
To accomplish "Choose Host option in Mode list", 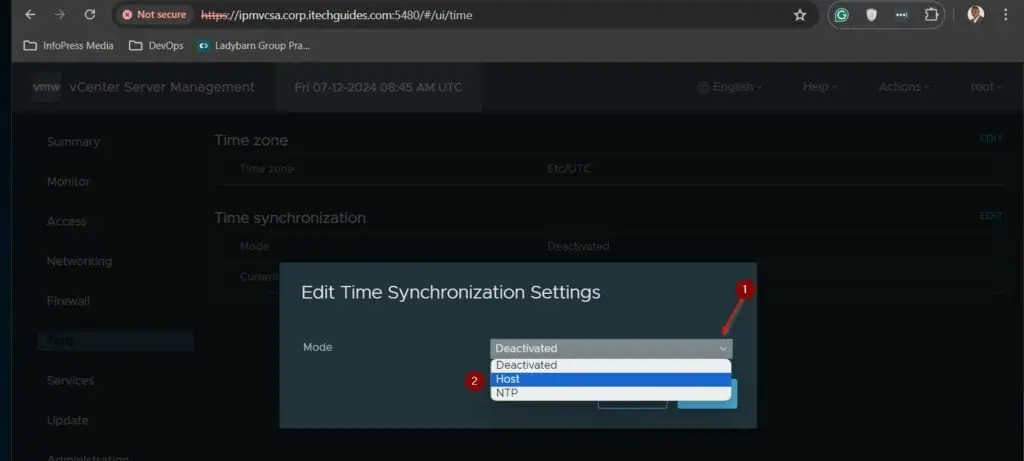I will [611, 379].
